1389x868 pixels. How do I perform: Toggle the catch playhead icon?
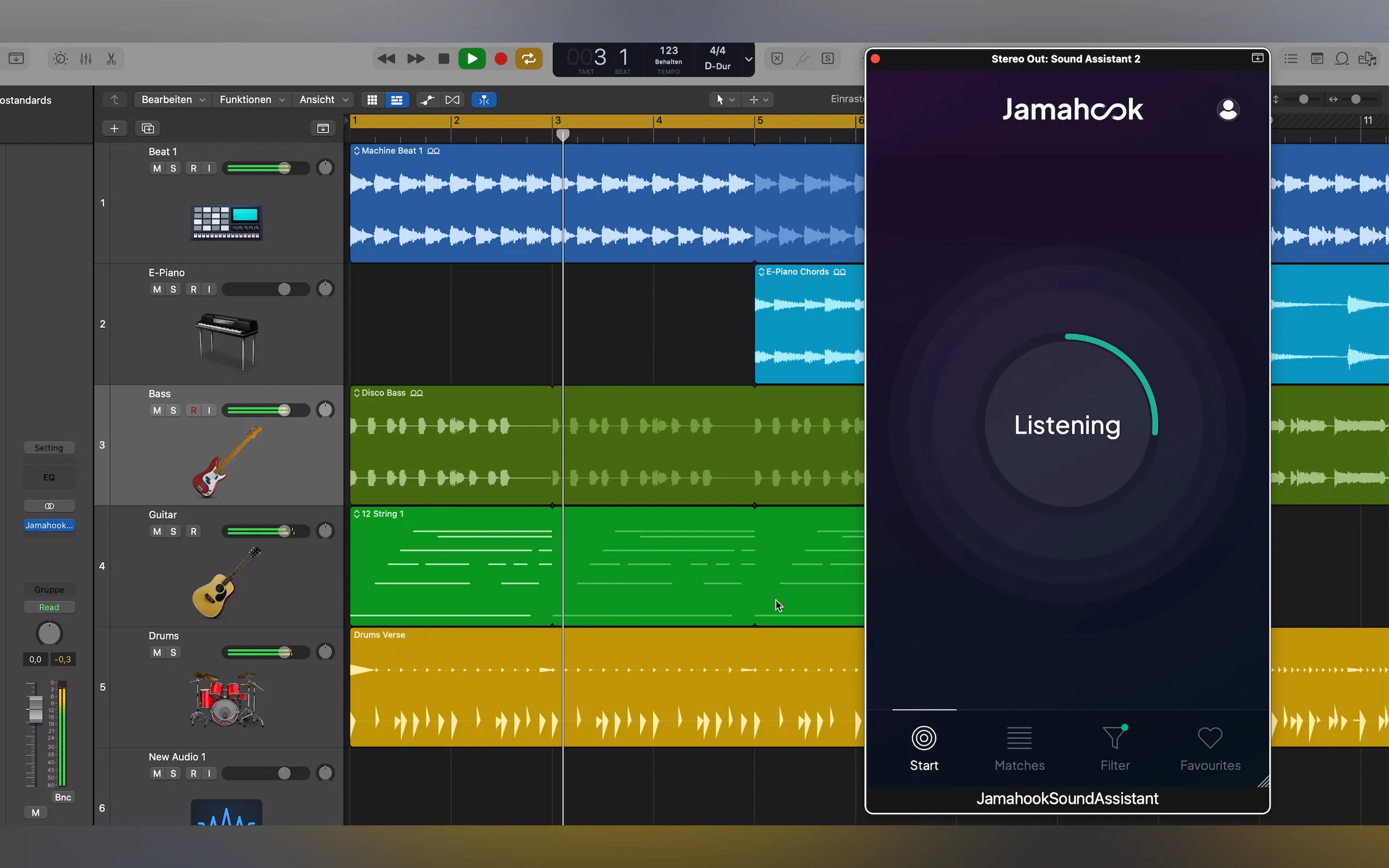[x=484, y=100]
